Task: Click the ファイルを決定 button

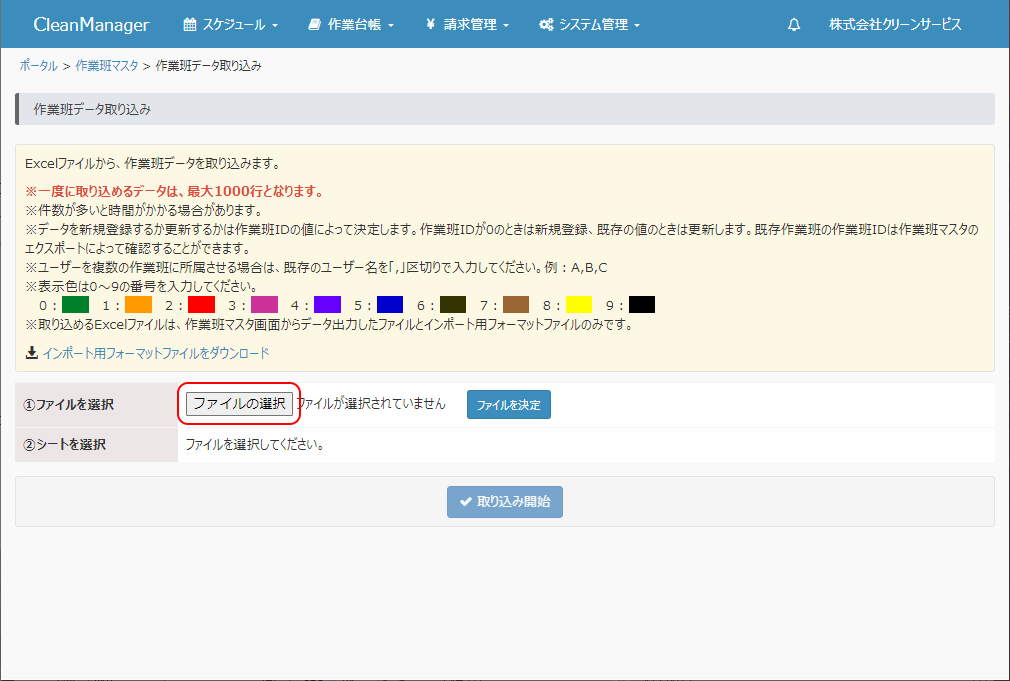Action: (509, 405)
